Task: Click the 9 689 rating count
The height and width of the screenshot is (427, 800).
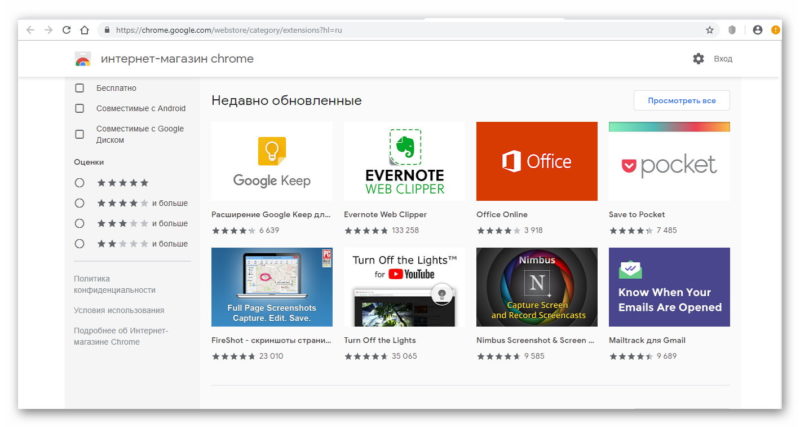Action: tap(666, 356)
